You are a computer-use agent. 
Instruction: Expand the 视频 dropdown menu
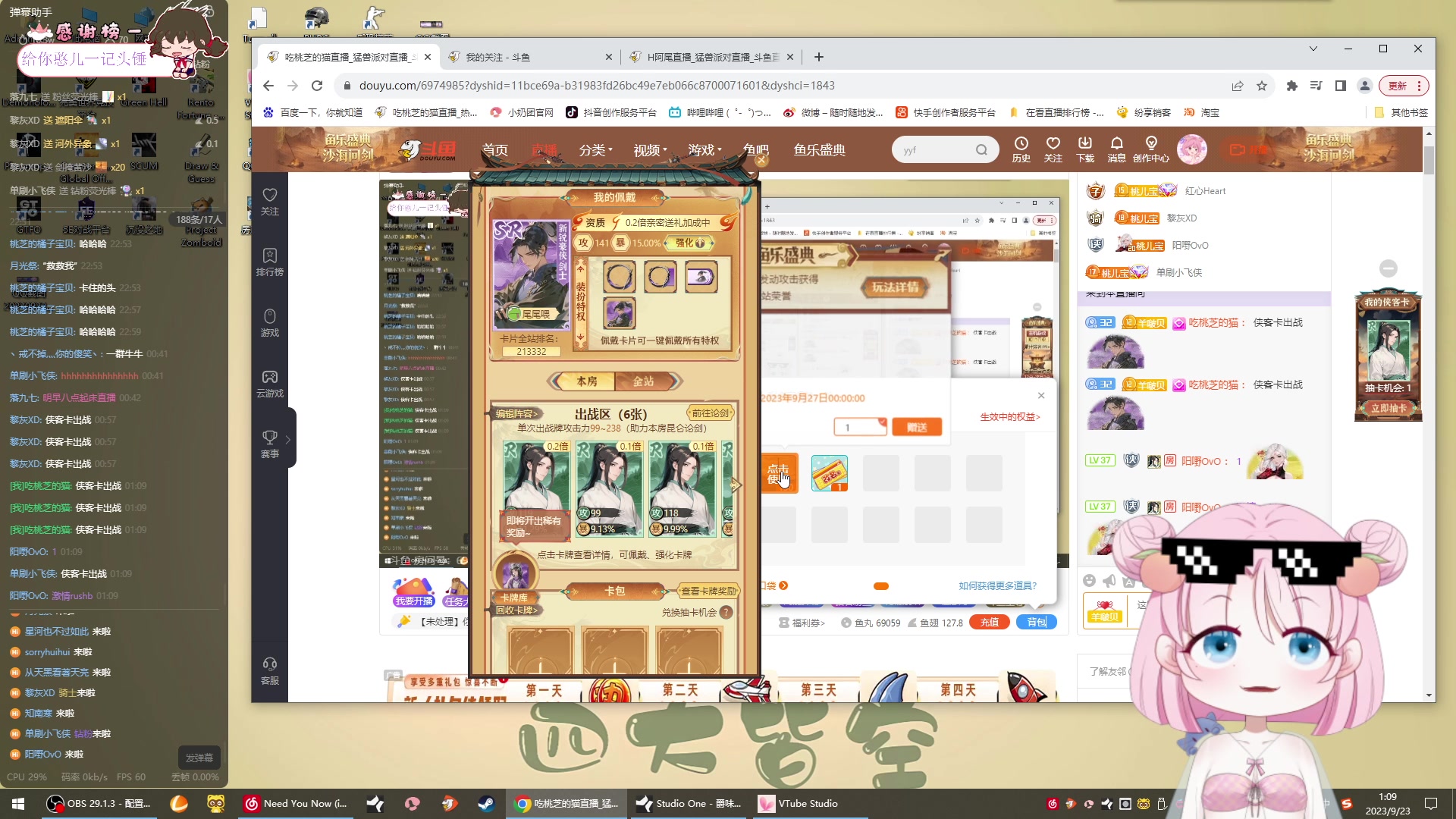coord(650,150)
